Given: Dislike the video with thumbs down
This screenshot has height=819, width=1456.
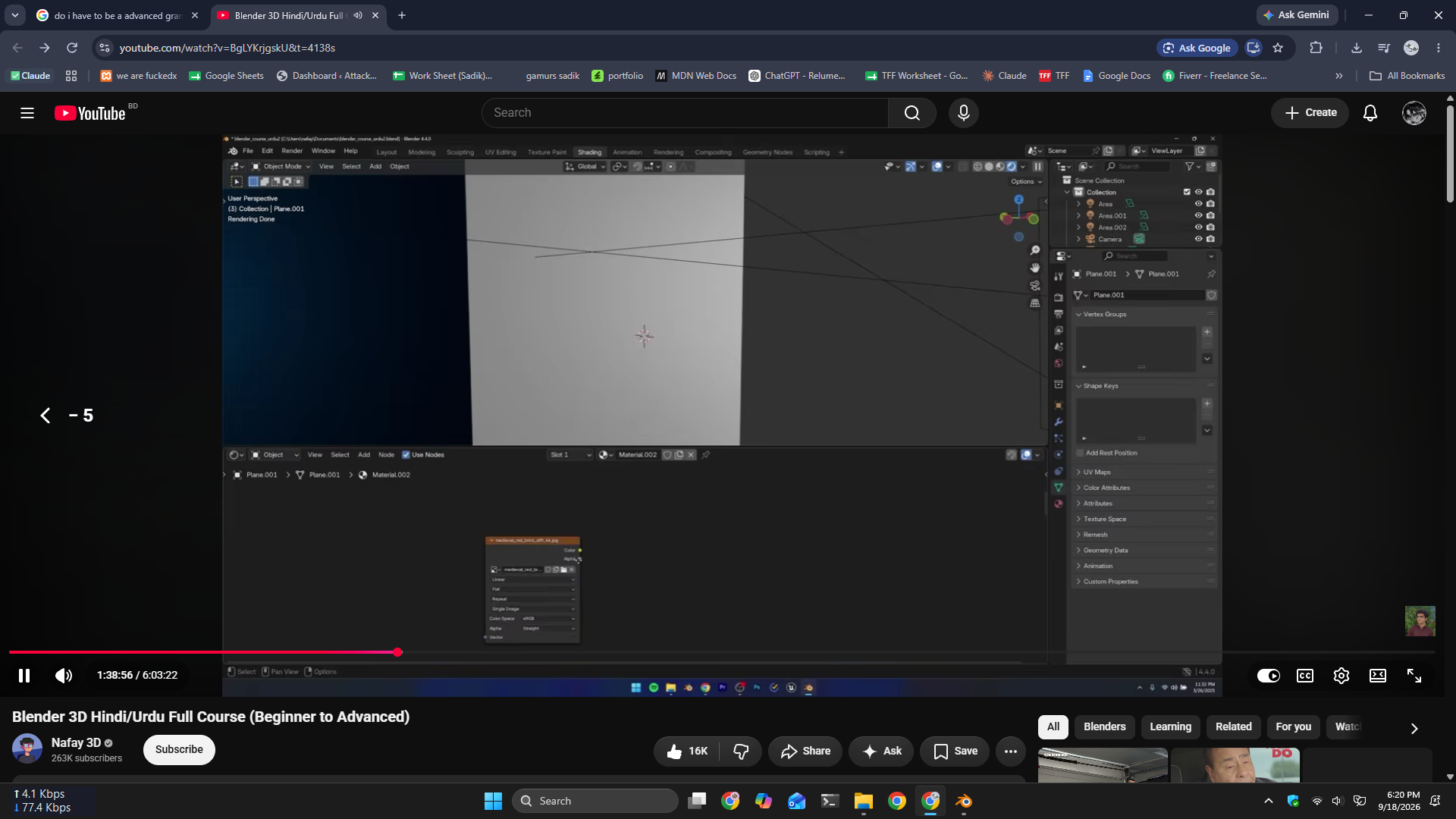Looking at the screenshot, I should coord(741,751).
